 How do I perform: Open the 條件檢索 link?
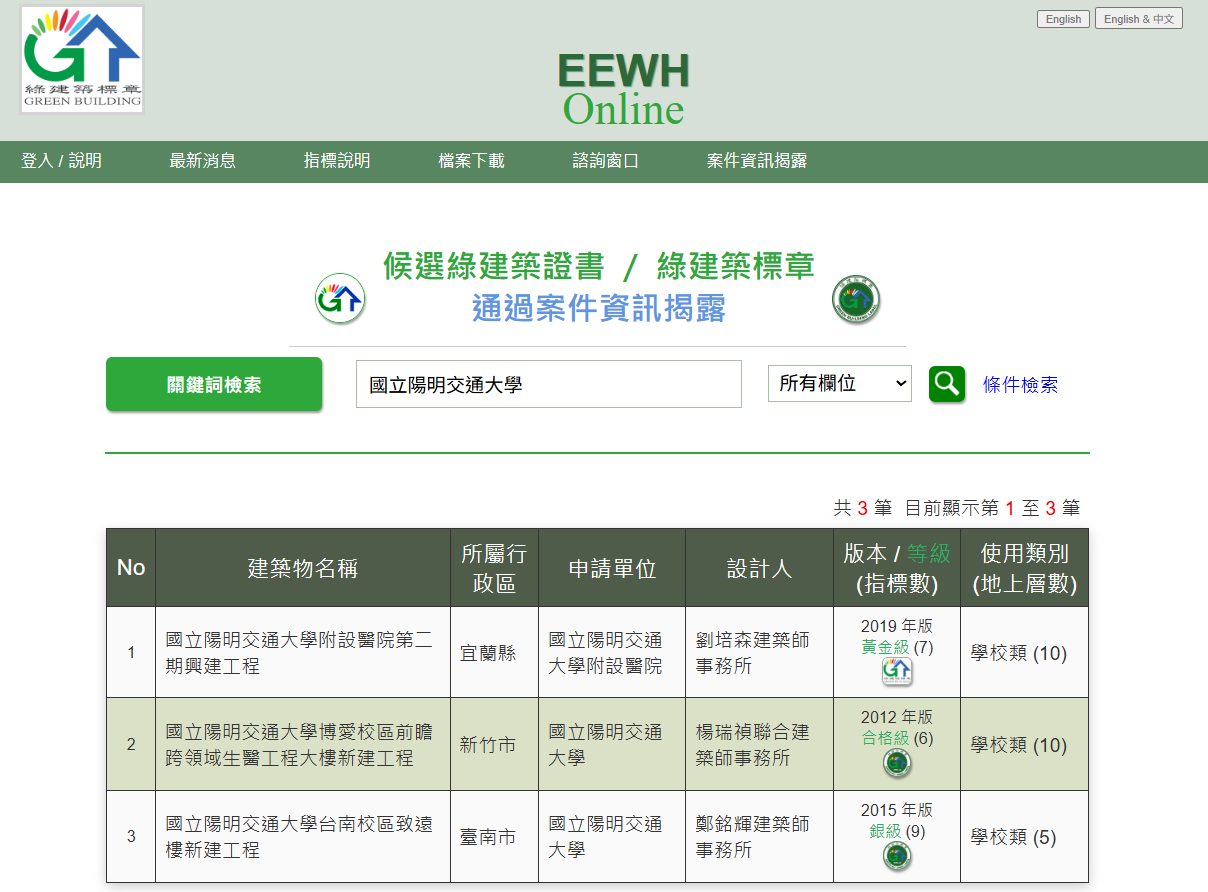coord(1020,385)
